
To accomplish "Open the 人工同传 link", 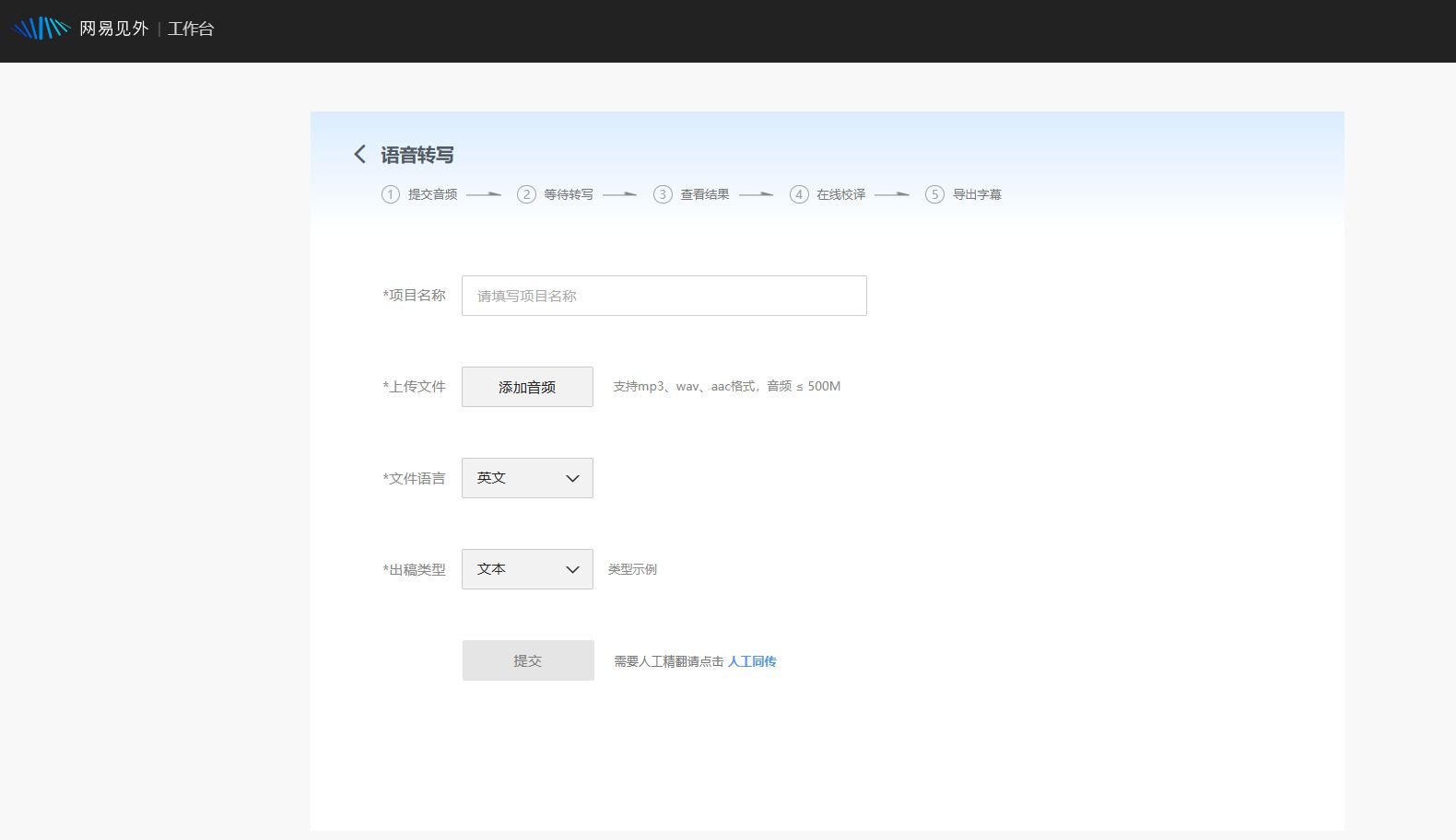I will 752,661.
